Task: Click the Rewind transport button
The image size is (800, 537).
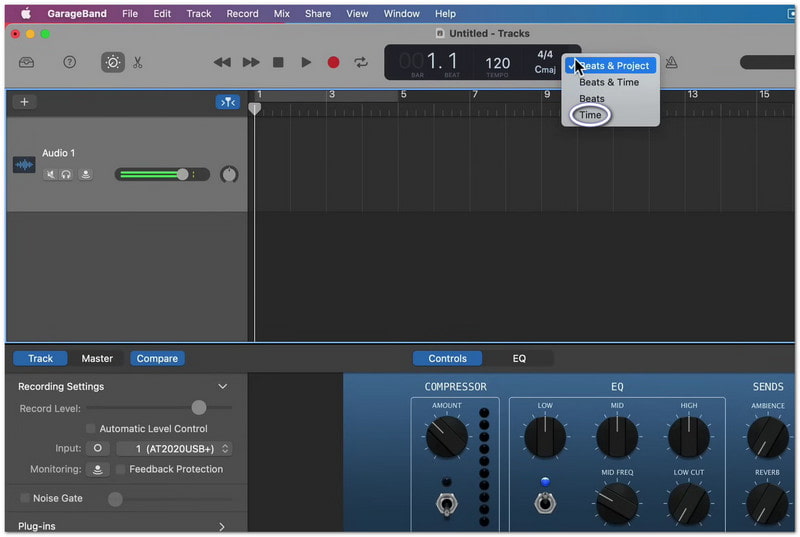Action: tap(222, 62)
